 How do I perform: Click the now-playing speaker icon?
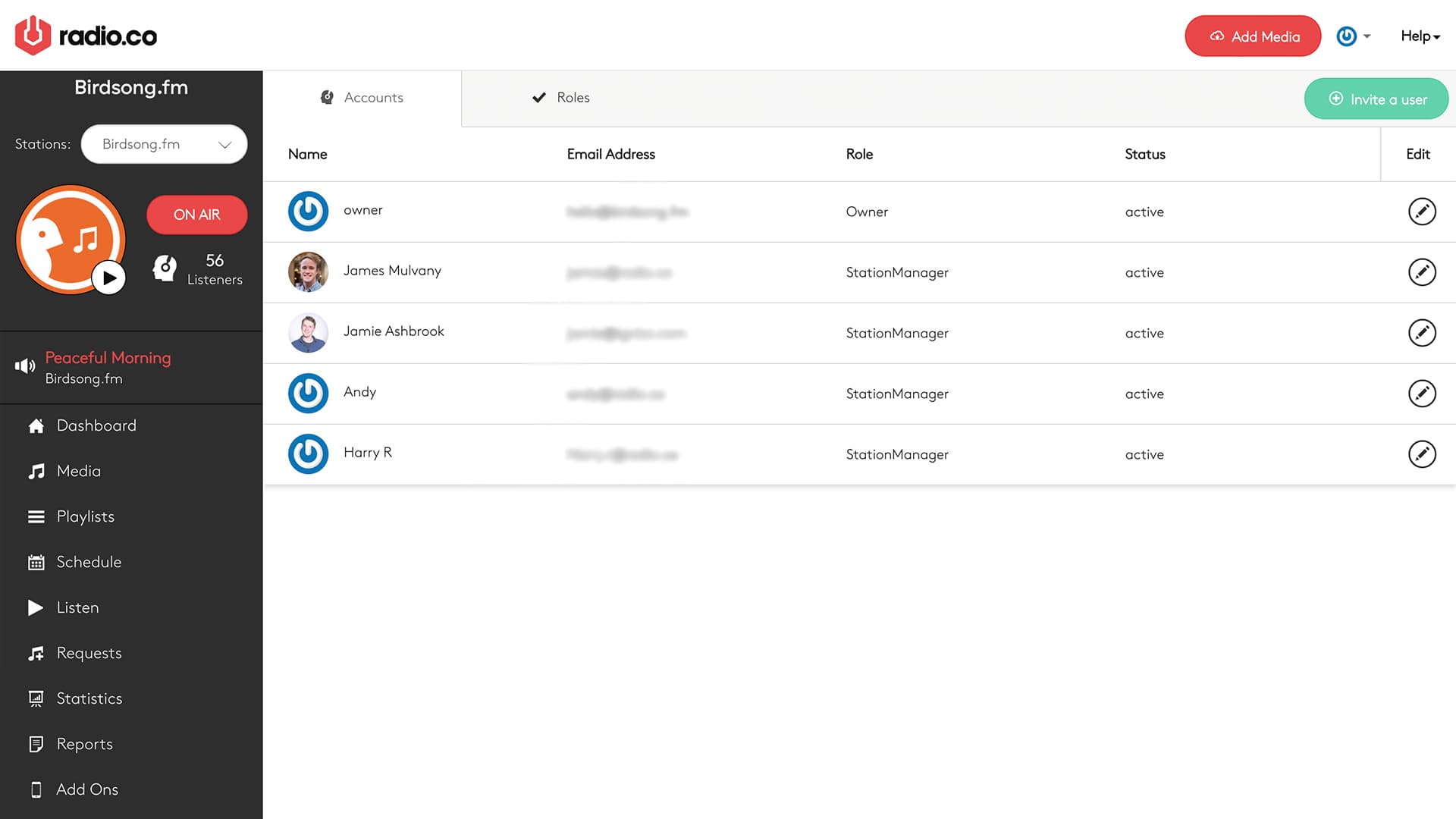[x=25, y=366]
